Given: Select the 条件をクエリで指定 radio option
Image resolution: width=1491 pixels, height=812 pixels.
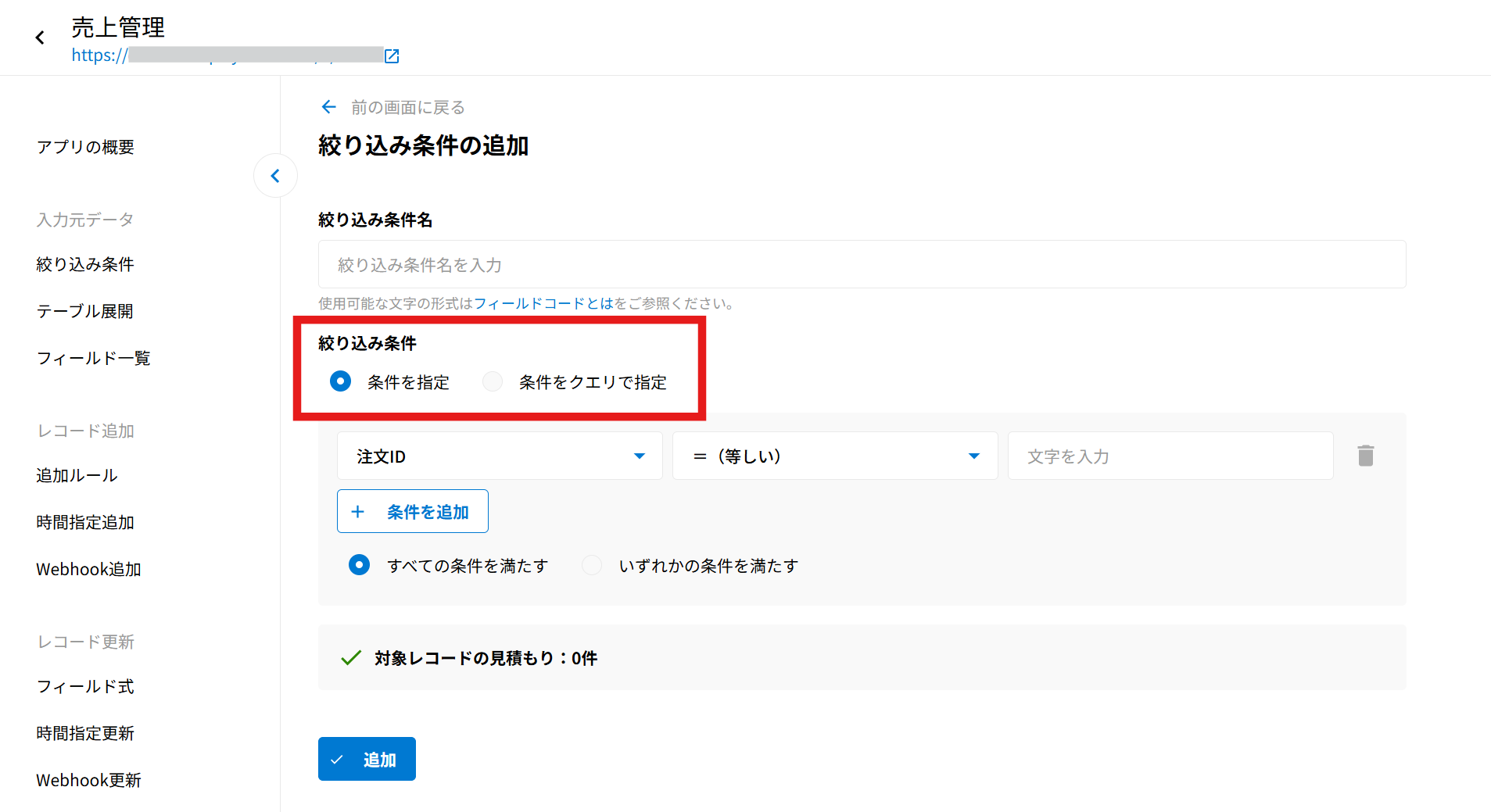Looking at the screenshot, I should [493, 381].
